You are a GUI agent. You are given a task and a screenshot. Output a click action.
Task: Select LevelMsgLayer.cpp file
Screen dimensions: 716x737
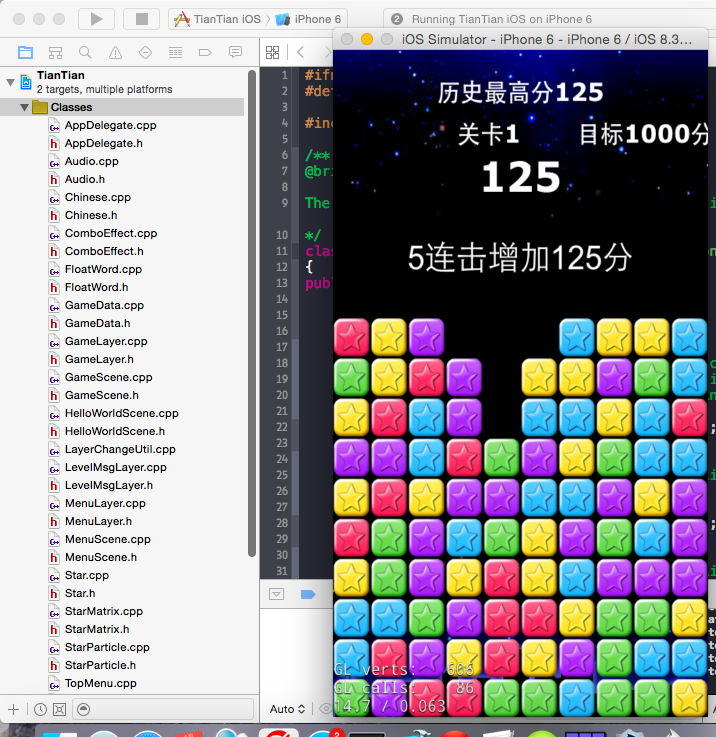pyautogui.click(x=116, y=468)
